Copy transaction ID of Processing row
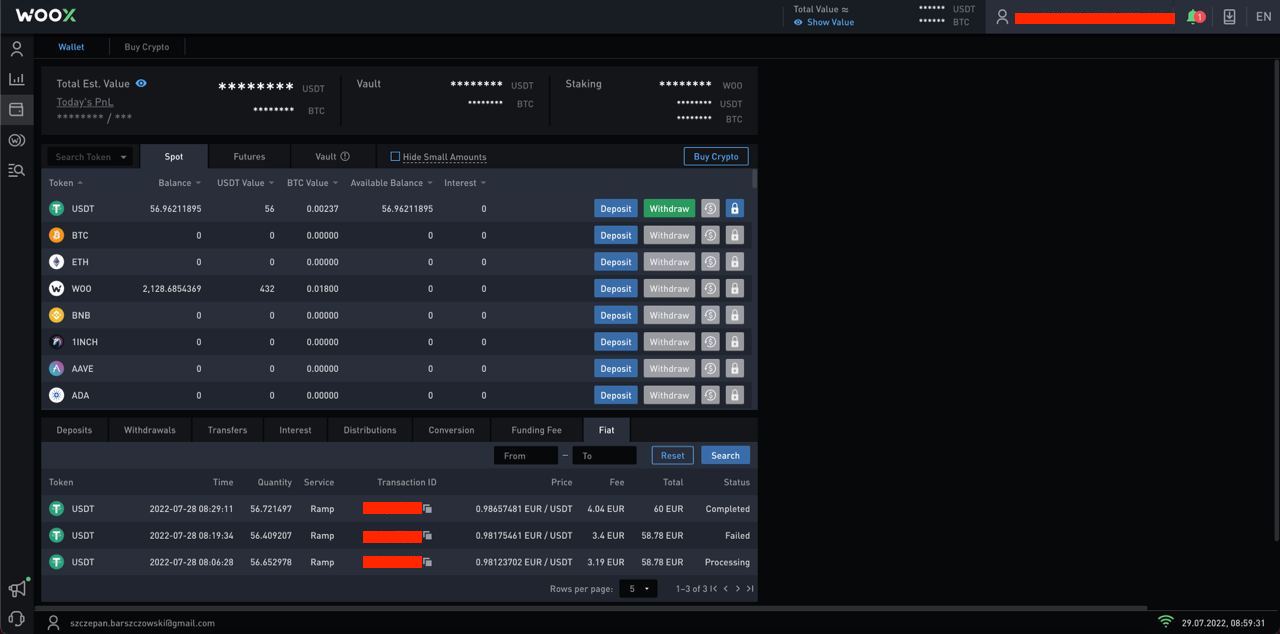This screenshot has height=634, width=1280. pos(427,562)
